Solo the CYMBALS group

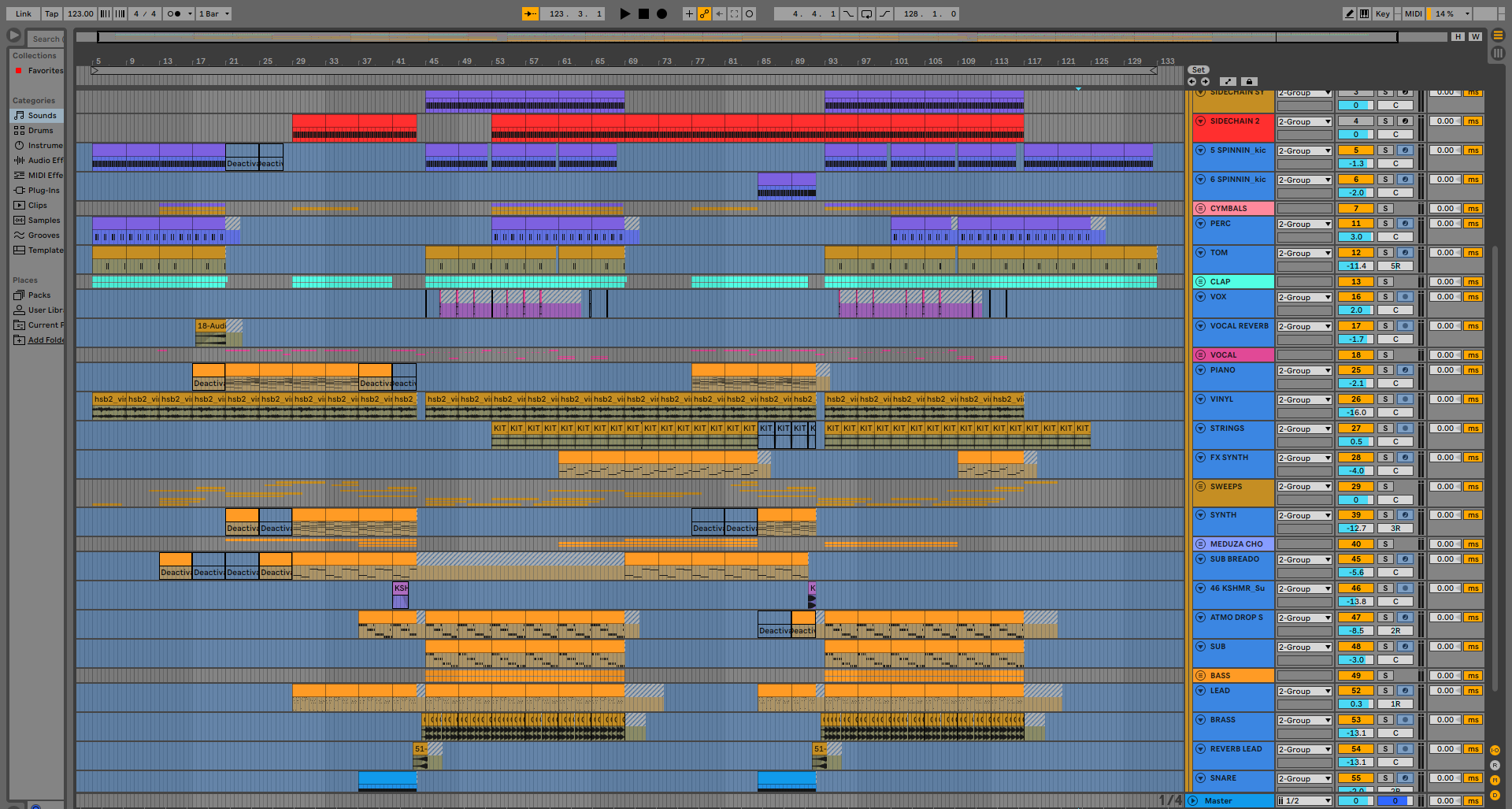(x=1385, y=209)
